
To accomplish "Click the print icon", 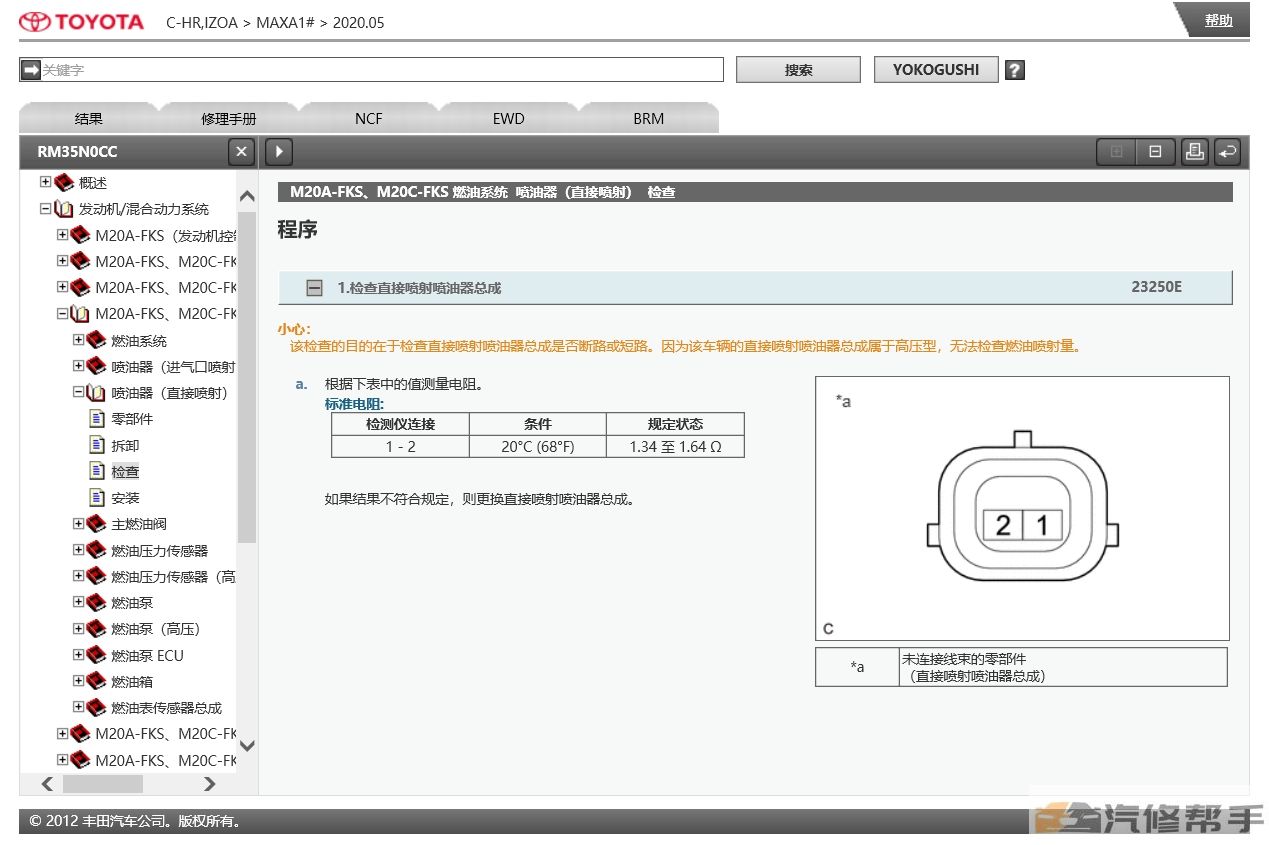I will click(x=1195, y=152).
